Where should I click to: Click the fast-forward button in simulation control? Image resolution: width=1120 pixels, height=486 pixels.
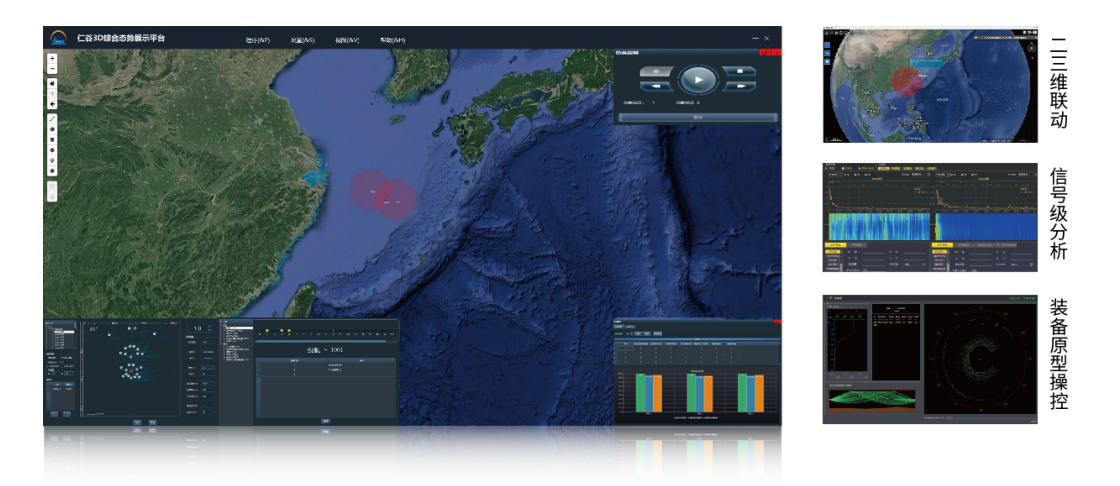pos(738,87)
